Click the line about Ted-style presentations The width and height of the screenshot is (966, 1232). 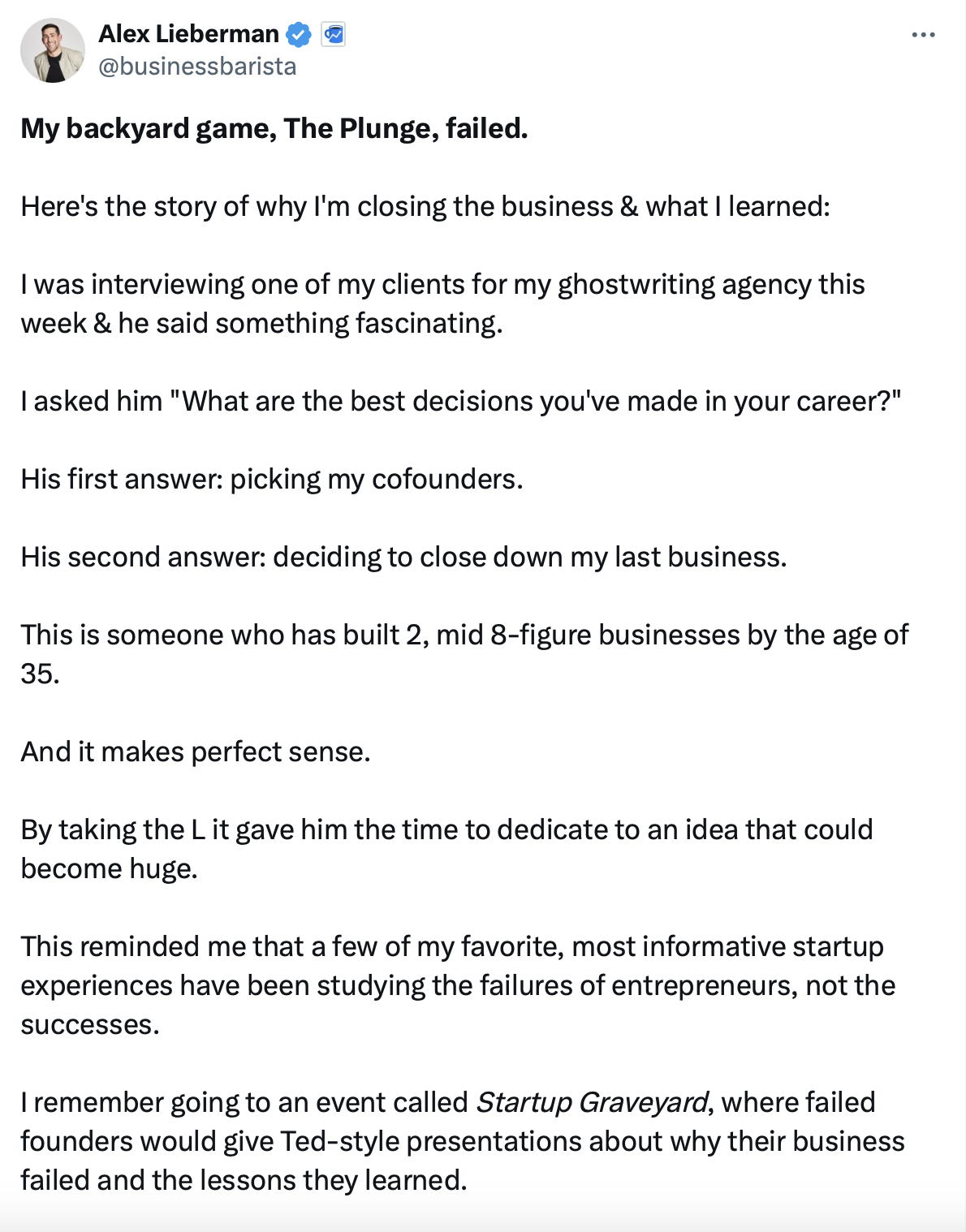coord(463,1142)
